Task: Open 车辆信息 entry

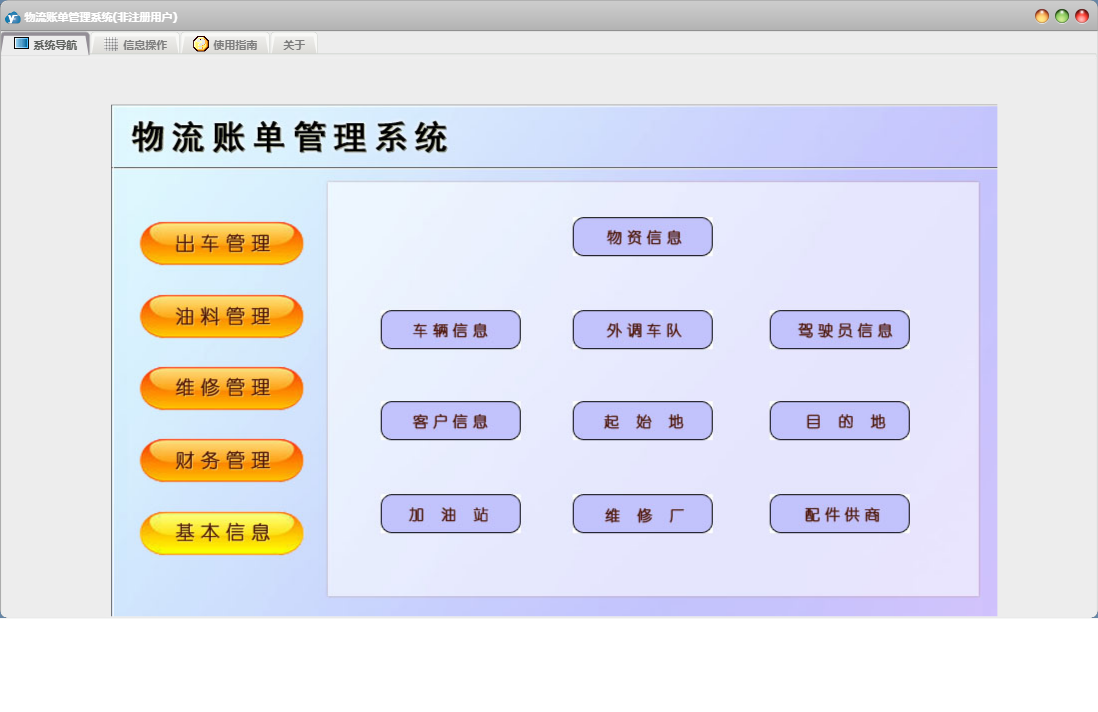Action: click(x=451, y=330)
